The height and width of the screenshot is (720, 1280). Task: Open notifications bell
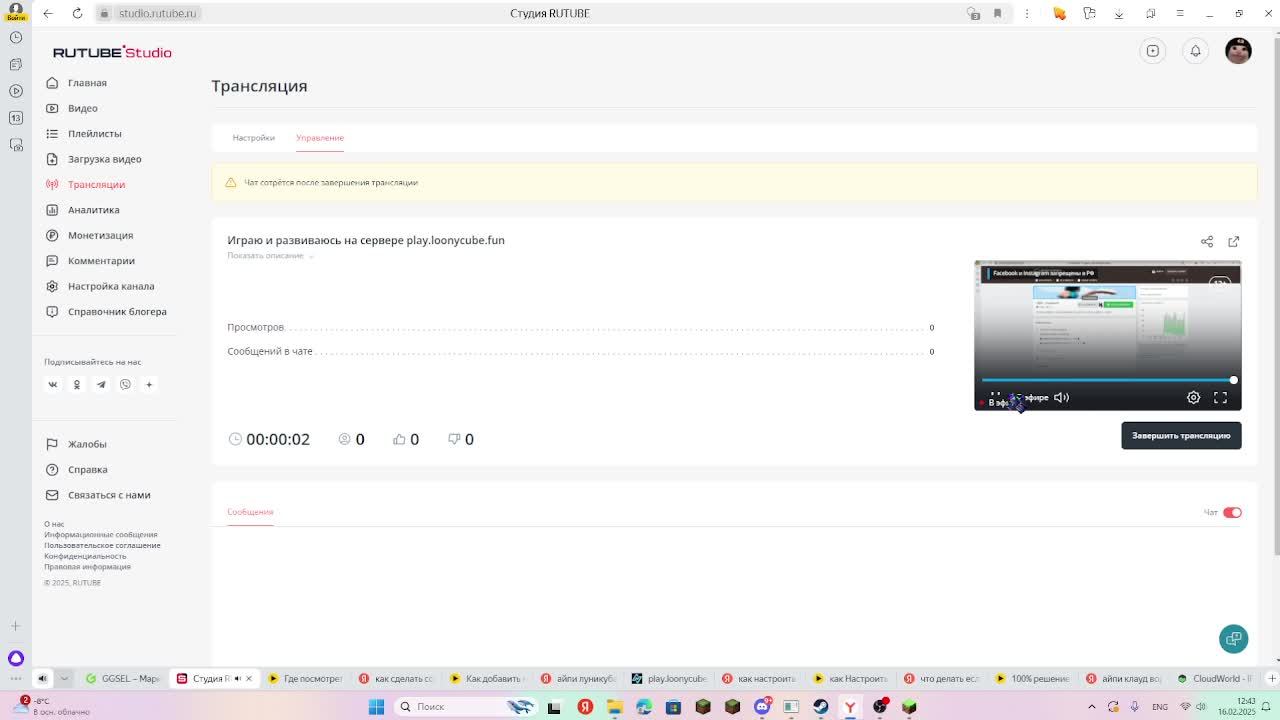(x=1195, y=51)
